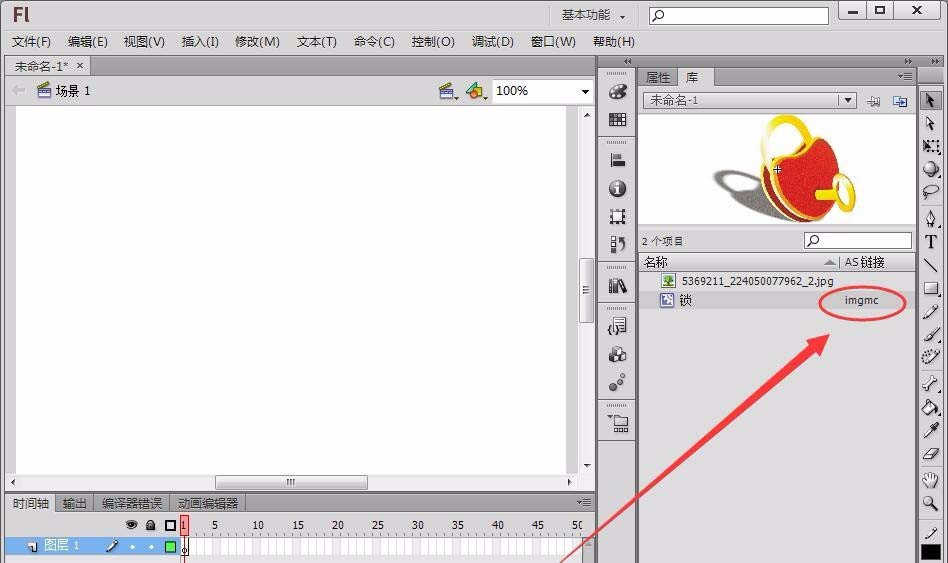Open the 修改(M) menu
948x563 pixels.
[257, 42]
